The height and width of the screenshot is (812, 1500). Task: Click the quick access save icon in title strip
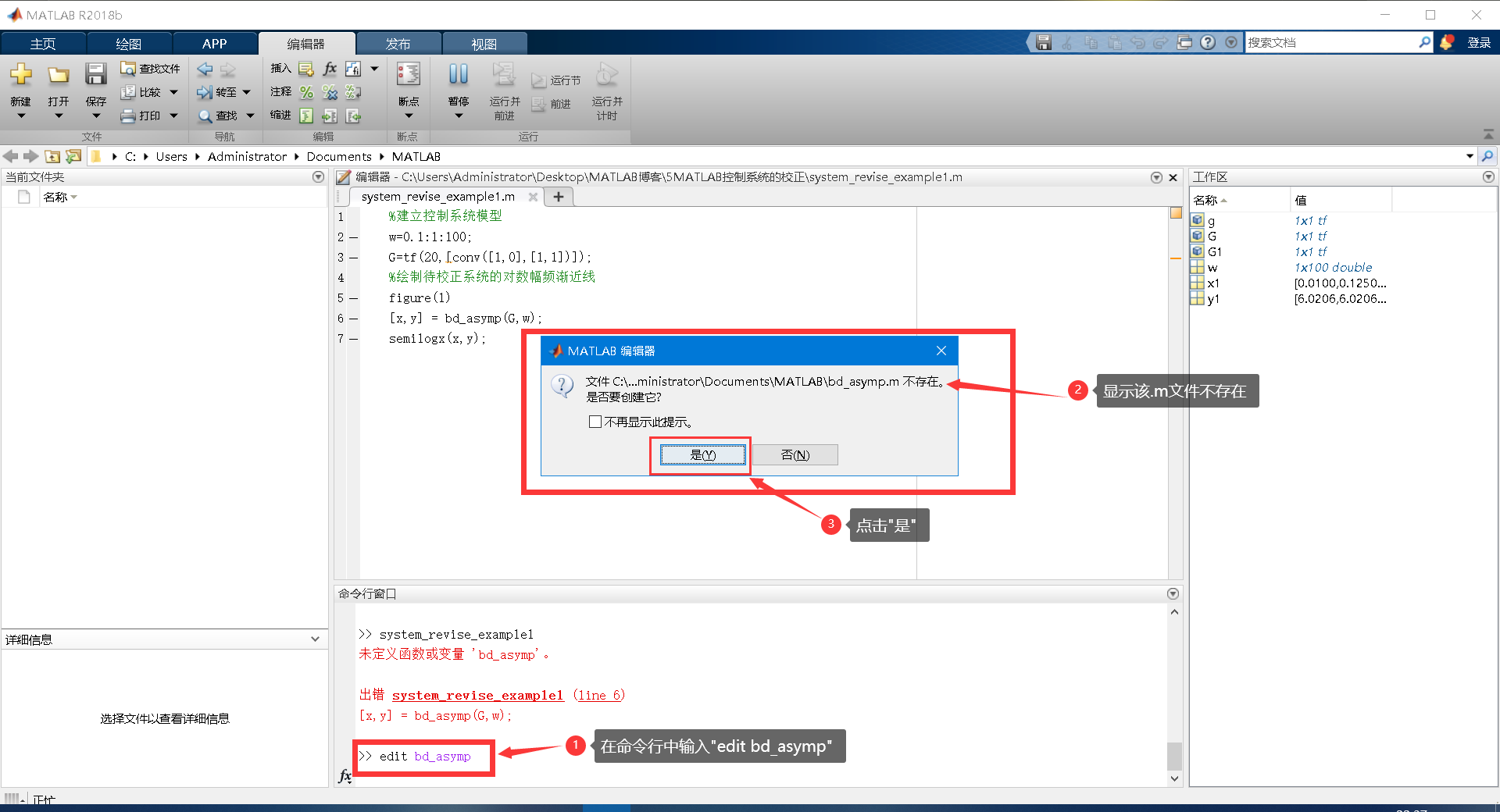(1044, 43)
